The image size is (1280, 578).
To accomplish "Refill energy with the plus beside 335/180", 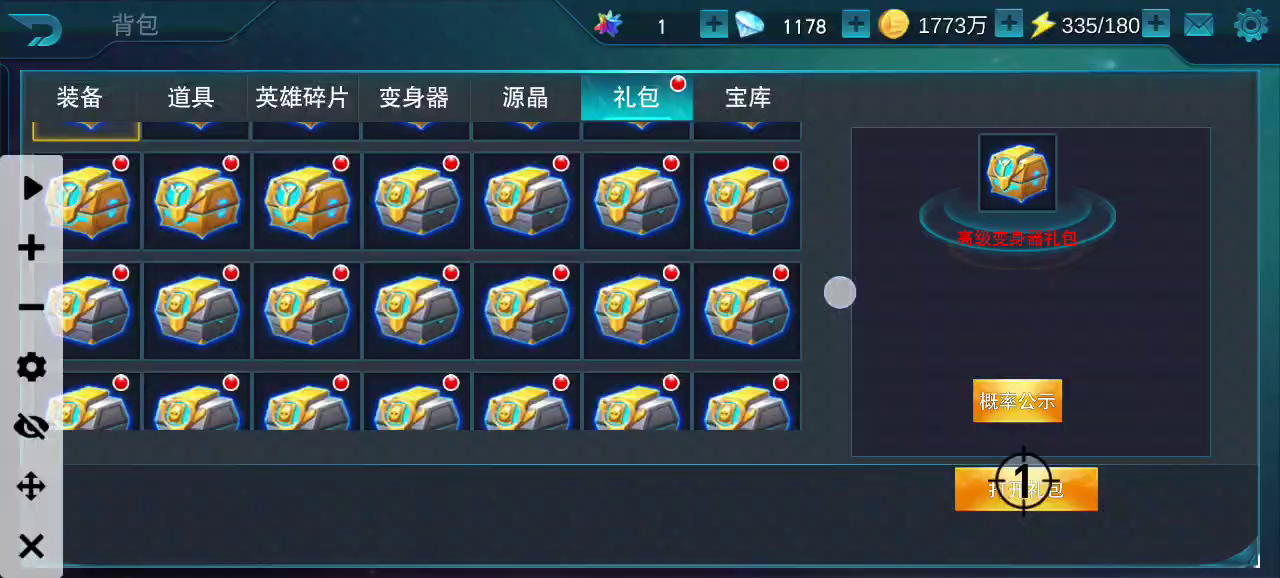I will tap(1156, 24).
